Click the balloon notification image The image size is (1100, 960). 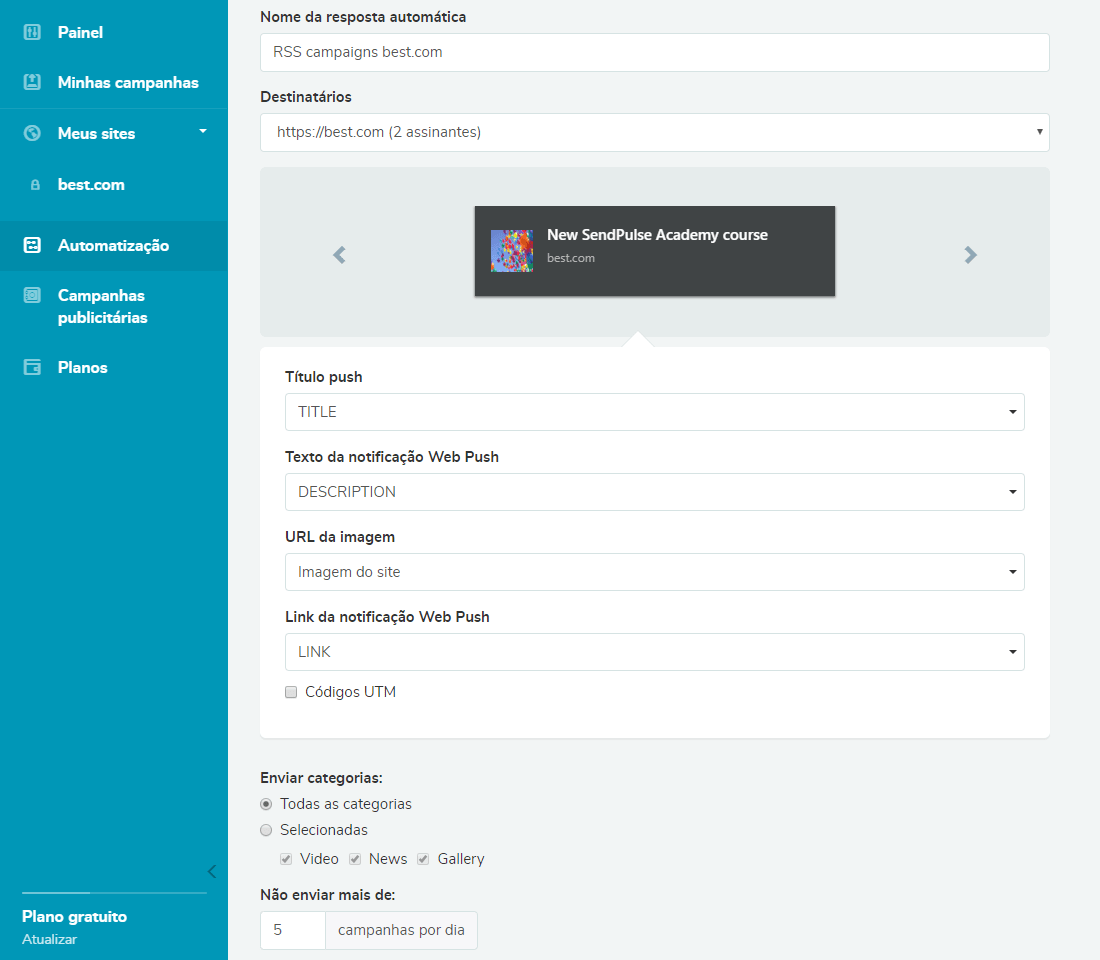(x=511, y=251)
